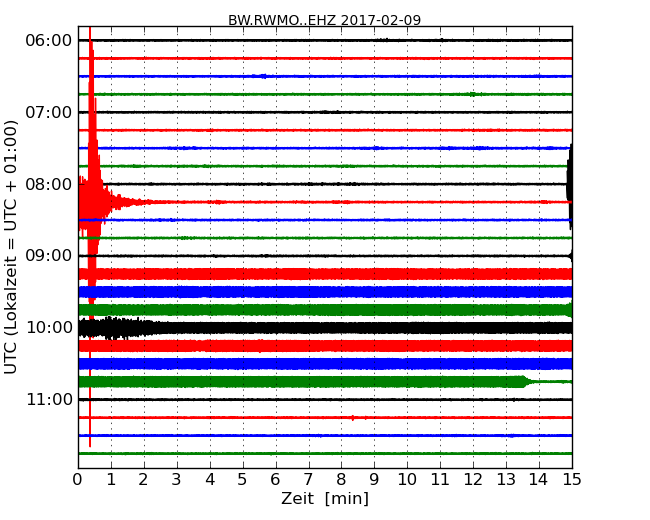The width and height of the screenshot is (650, 520).
Task: Select the 11:00 time label
Action: point(49,399)
